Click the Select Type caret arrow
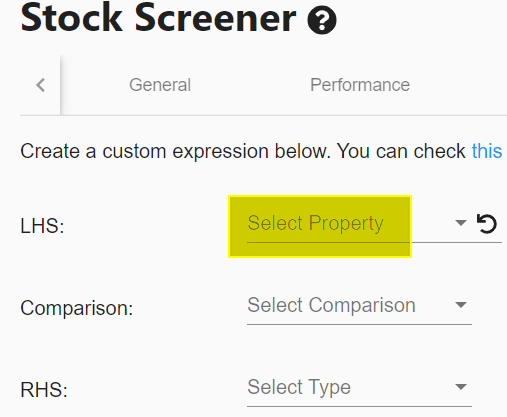The image size is (507, 417). (461, 387)
